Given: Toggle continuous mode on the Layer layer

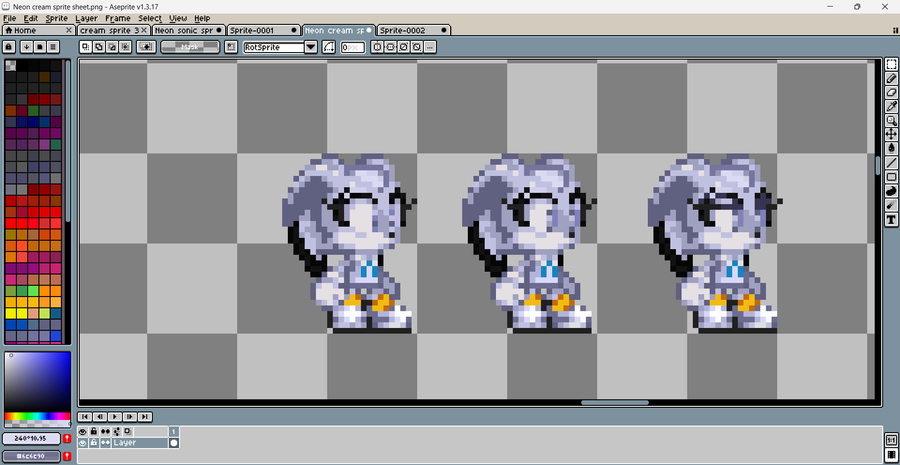Looking at the screenshot, I should pyautogui.click(x=106, y=443).
